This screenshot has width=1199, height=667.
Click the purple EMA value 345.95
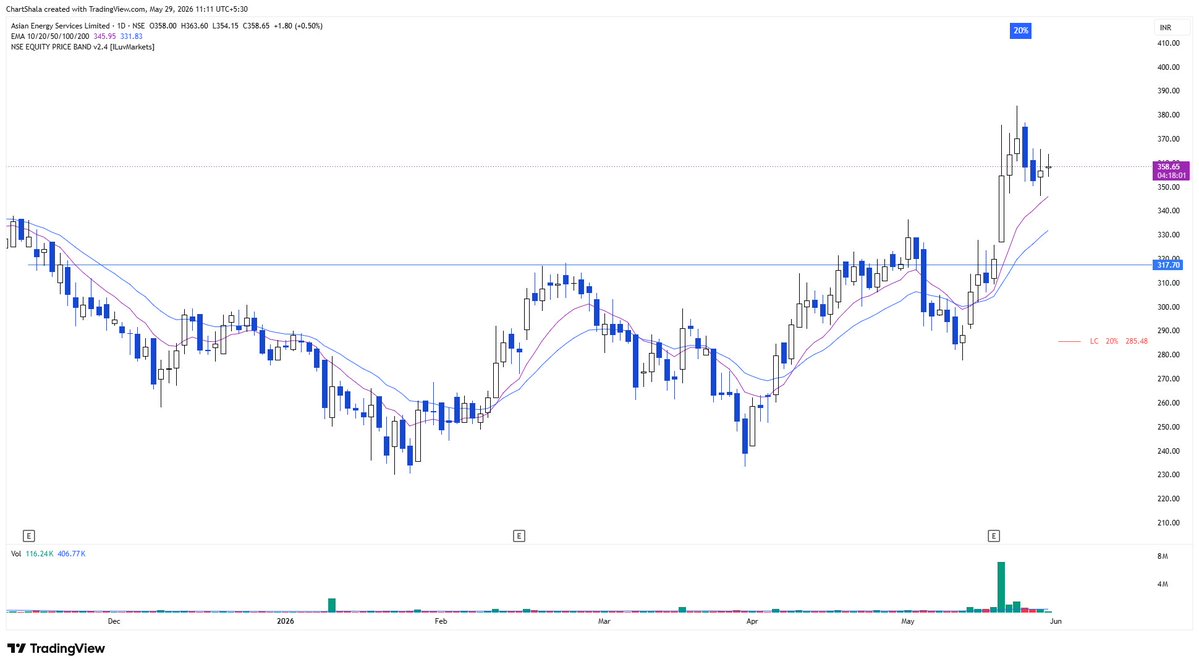[x=105, y=36]
